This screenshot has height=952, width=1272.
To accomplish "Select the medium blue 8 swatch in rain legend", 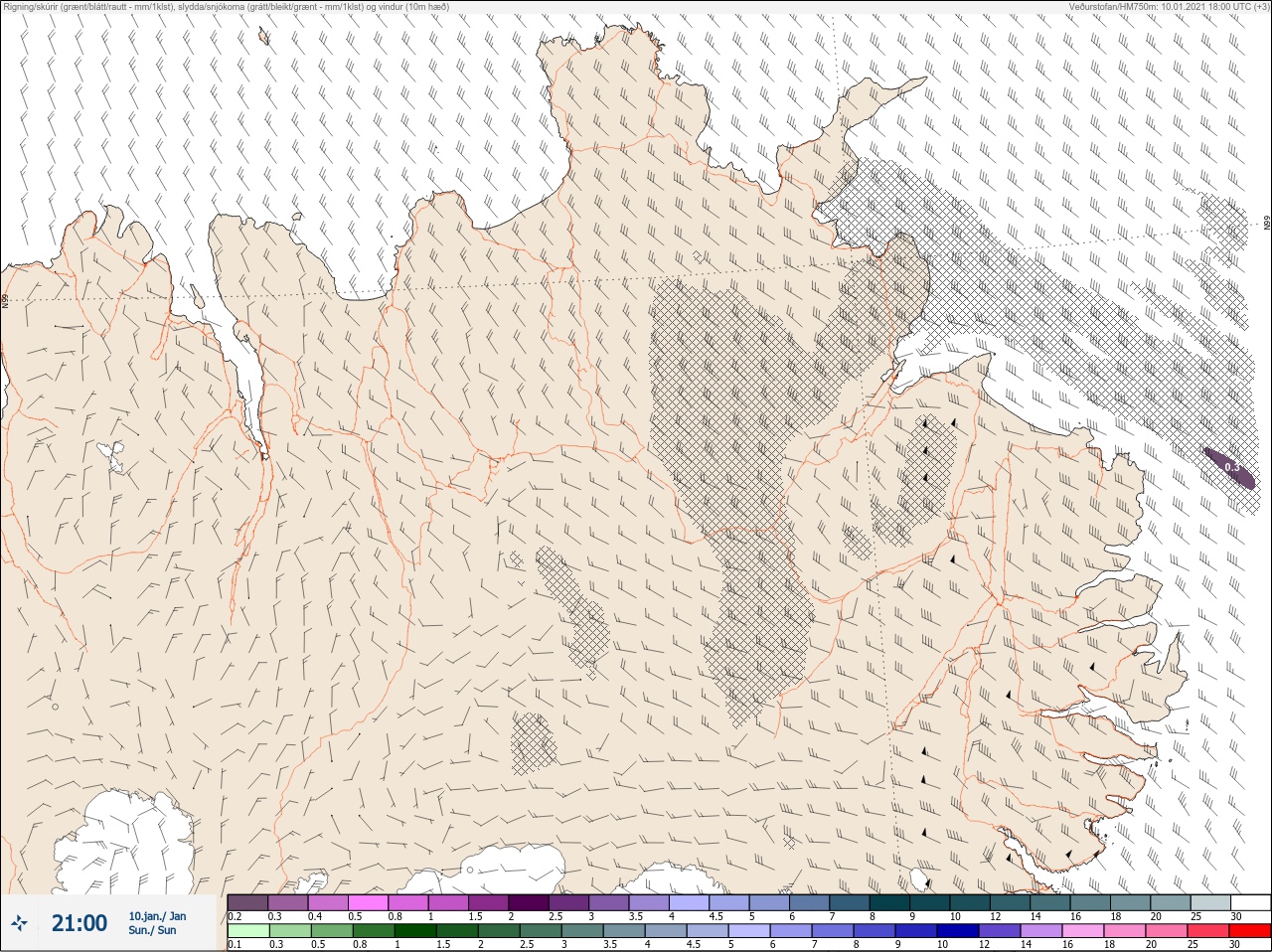I will pos(874,931).
